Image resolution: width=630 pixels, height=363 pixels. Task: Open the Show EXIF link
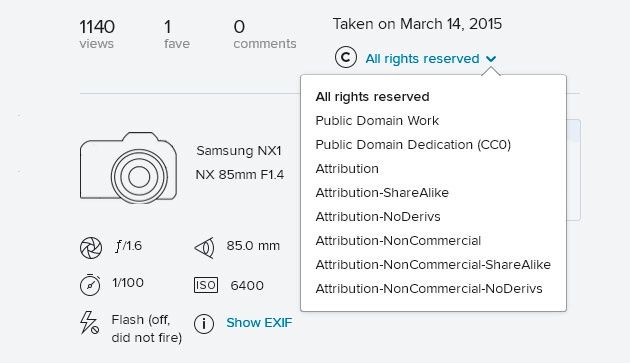point(259,323)
